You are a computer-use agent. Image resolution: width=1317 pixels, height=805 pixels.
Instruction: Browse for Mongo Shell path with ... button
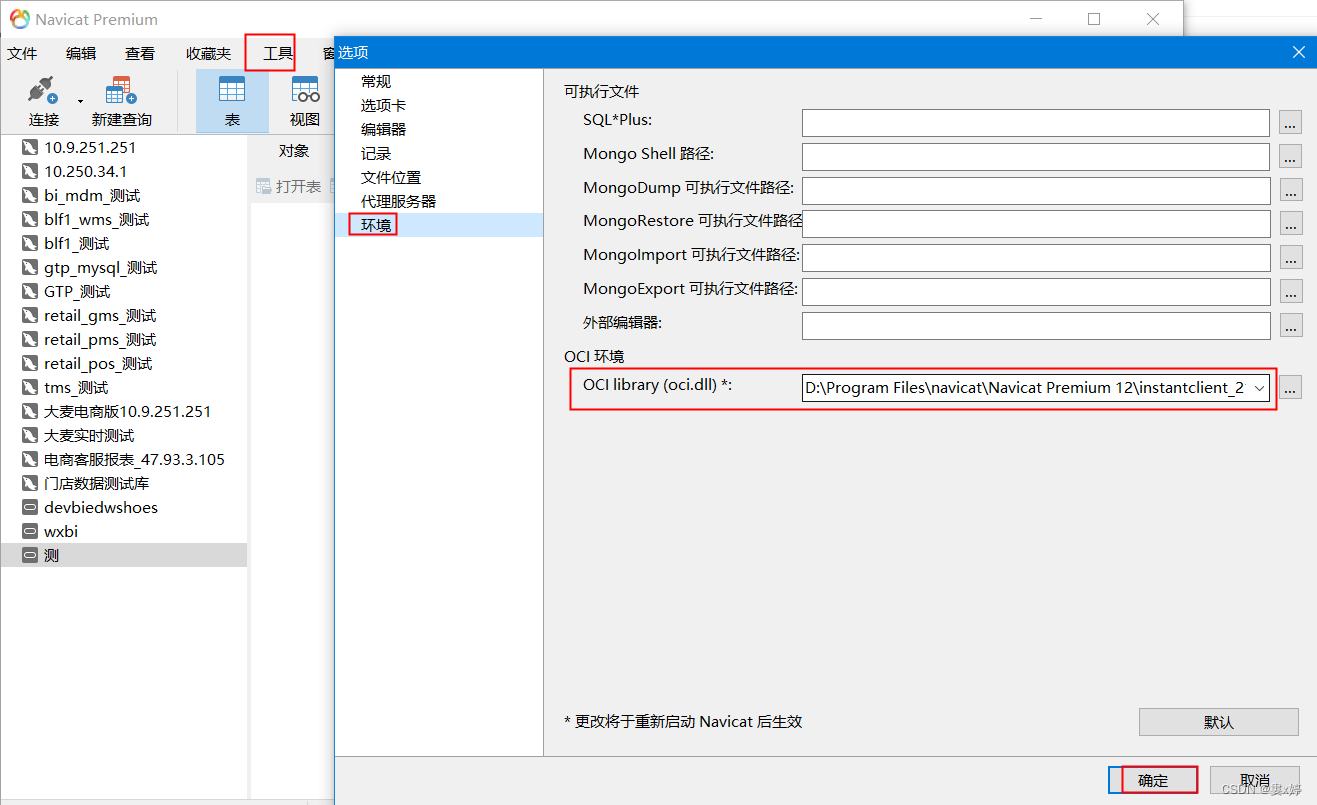(x=1291, y=156)
